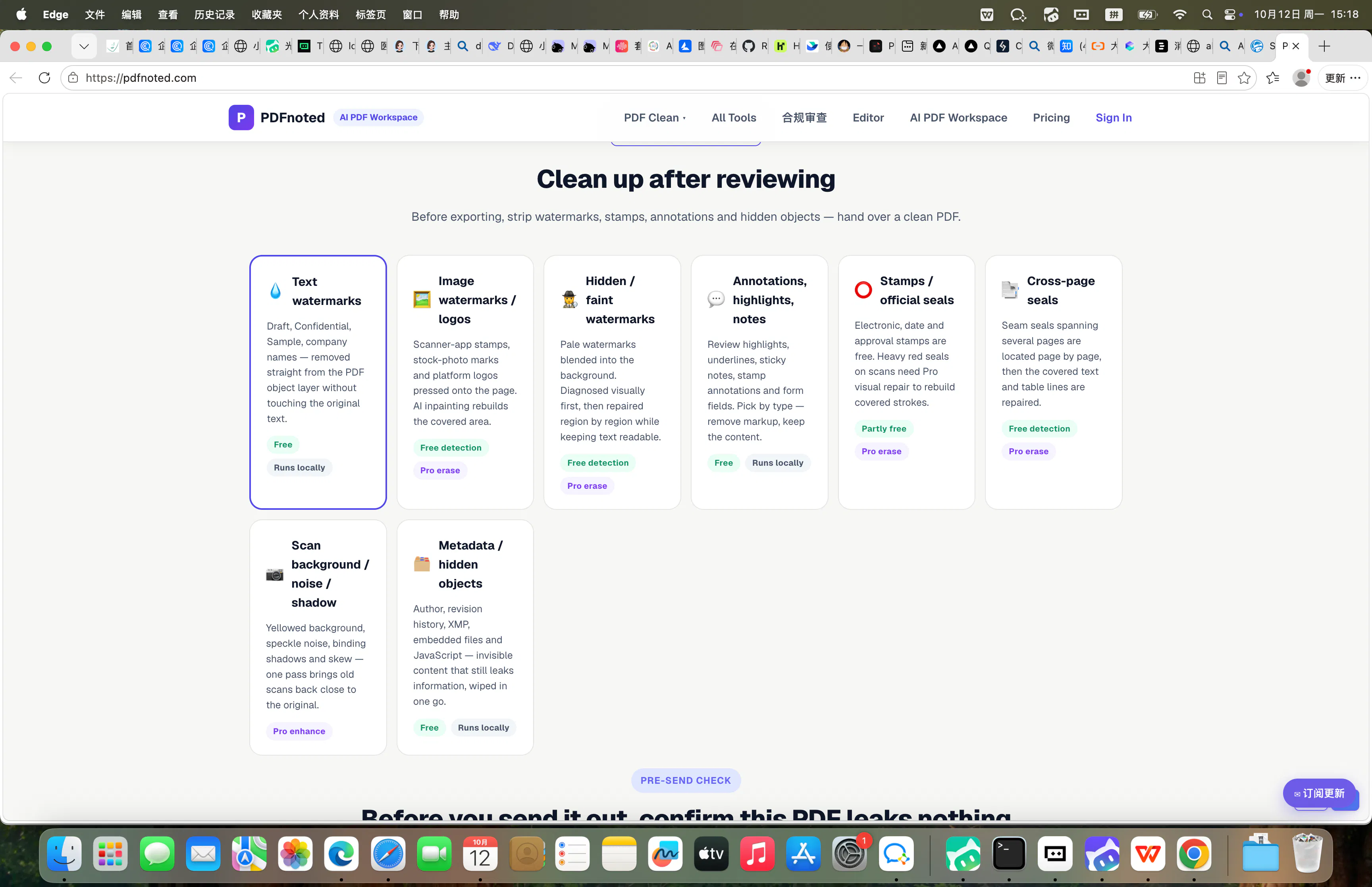Open the Pricing page
This screenshot has height=887, width=1372.
pyautogui.click(x=1051, y=118)
